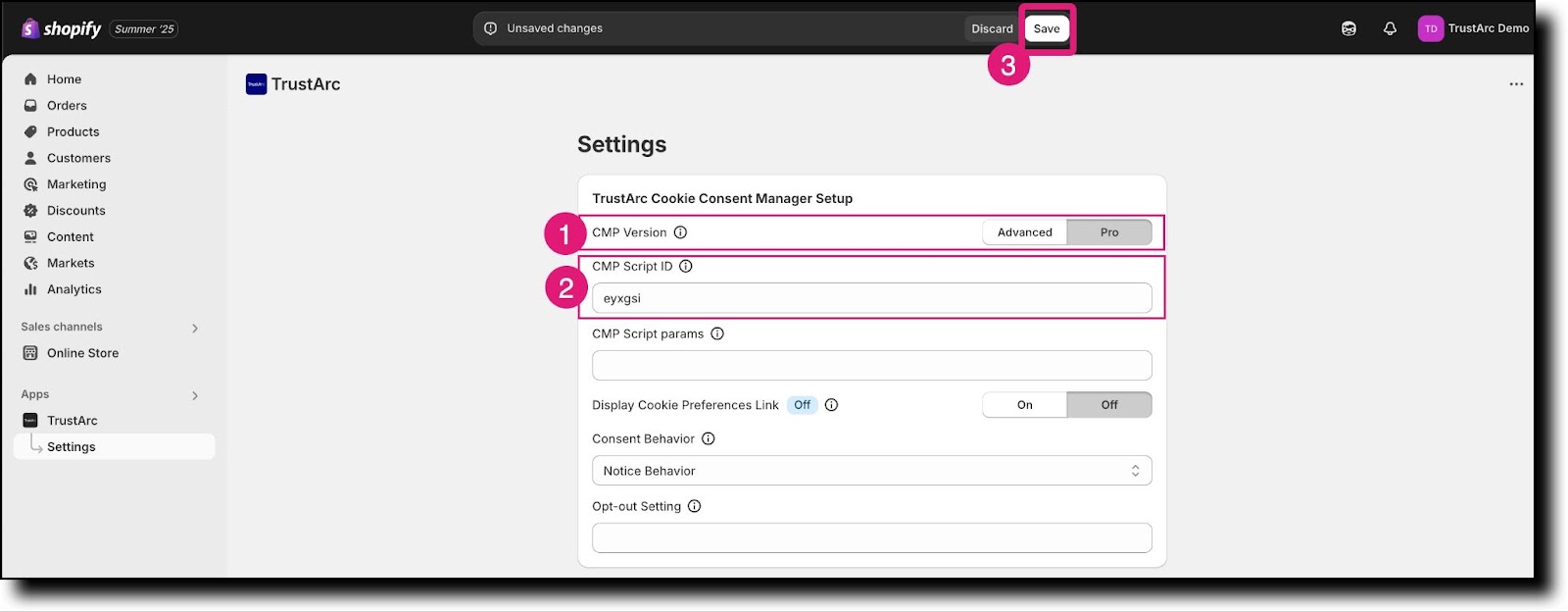Select the Pro CMP version
This screenshot has height=612, width=1568.
tap(1109, 232)
